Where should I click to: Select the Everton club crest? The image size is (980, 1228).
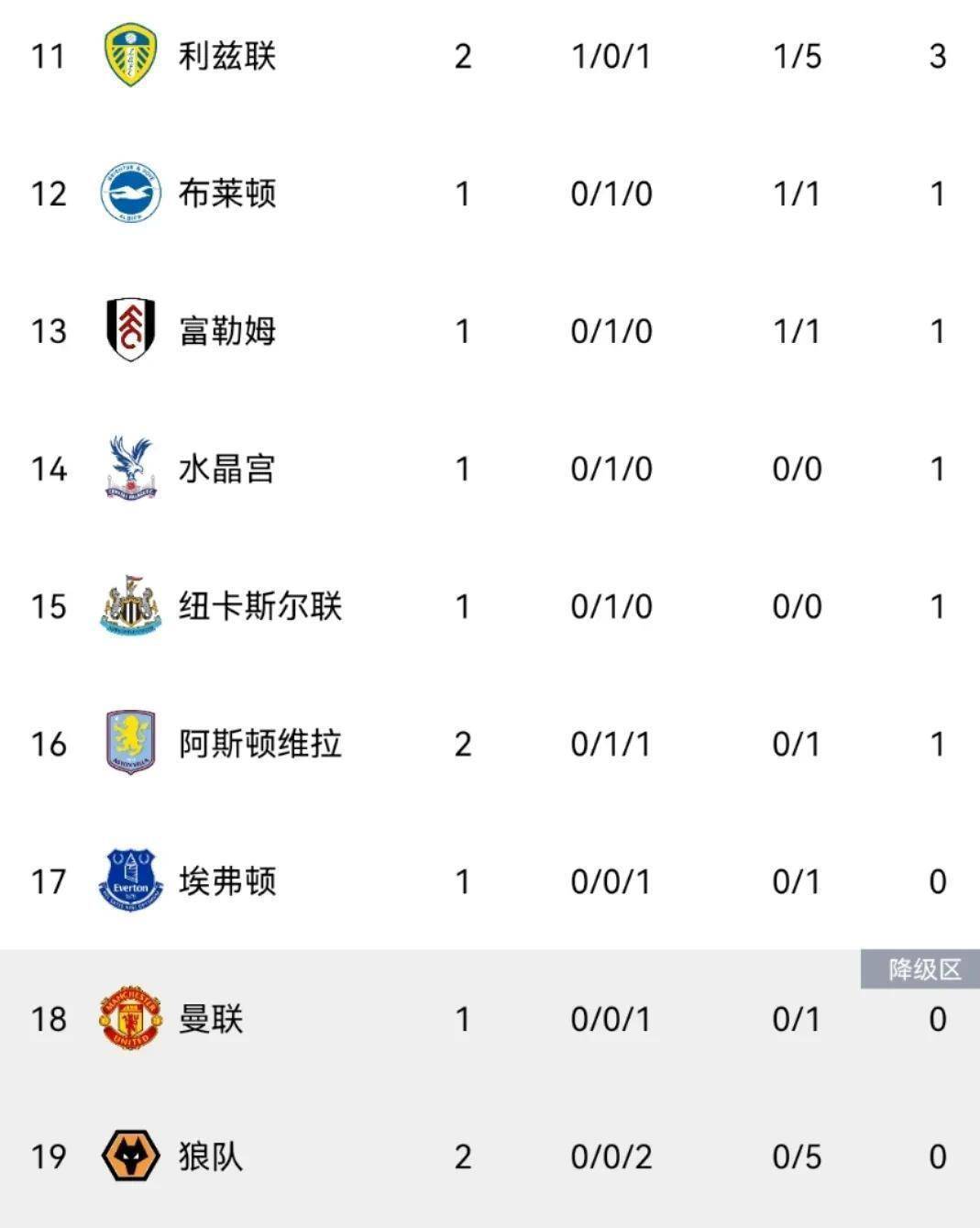pyautogui.click(x=130, y=880)
